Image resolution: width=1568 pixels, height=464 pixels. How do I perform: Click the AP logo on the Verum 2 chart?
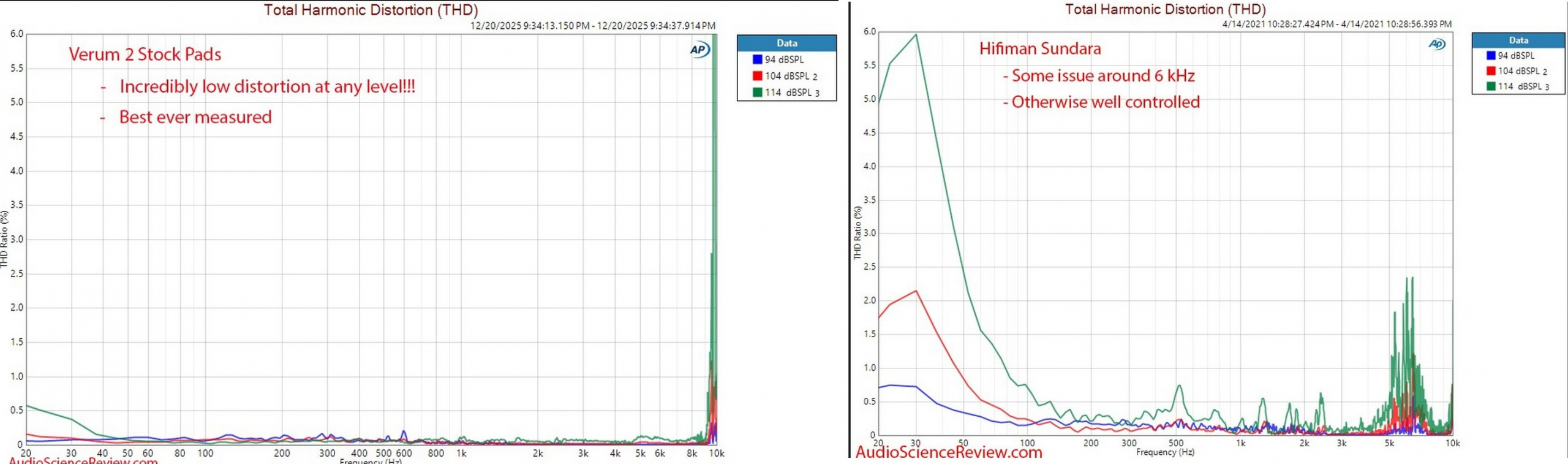[699, 50]
